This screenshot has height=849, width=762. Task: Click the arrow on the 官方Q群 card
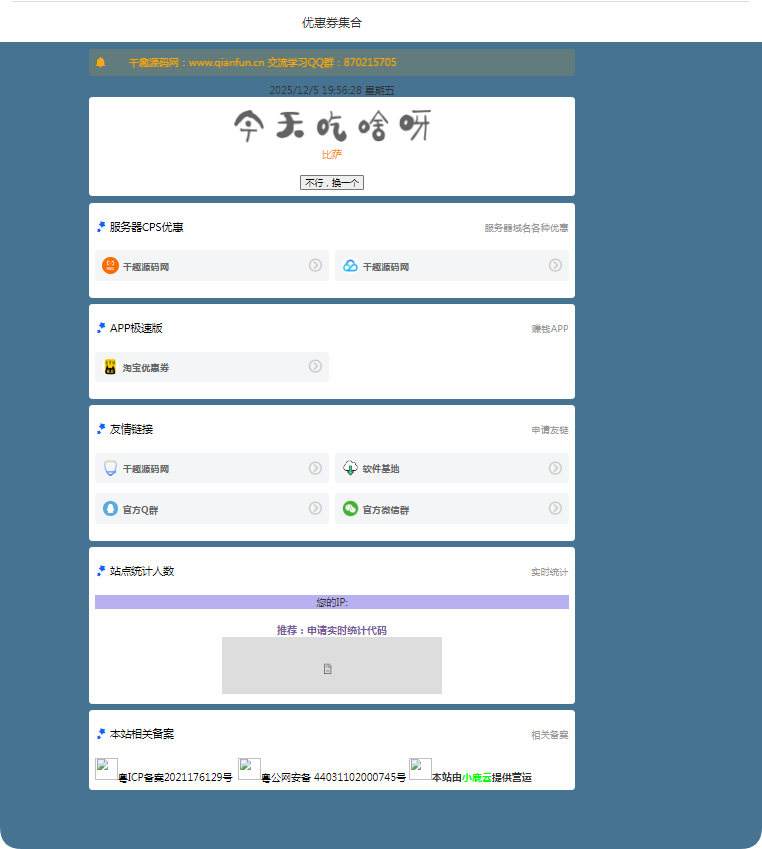click(315, 508)
